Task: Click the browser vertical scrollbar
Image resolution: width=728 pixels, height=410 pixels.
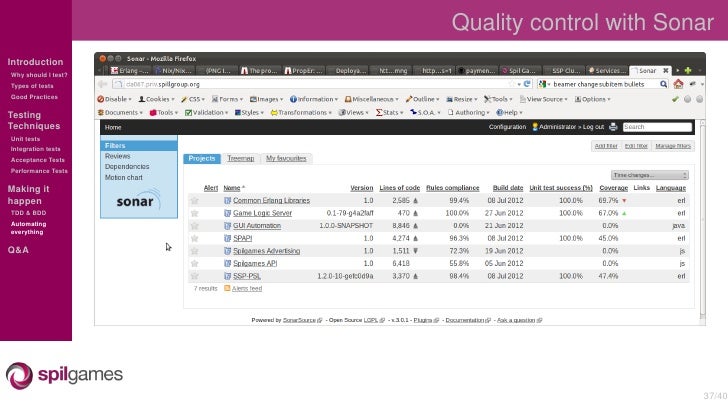Action: (702, 221)
